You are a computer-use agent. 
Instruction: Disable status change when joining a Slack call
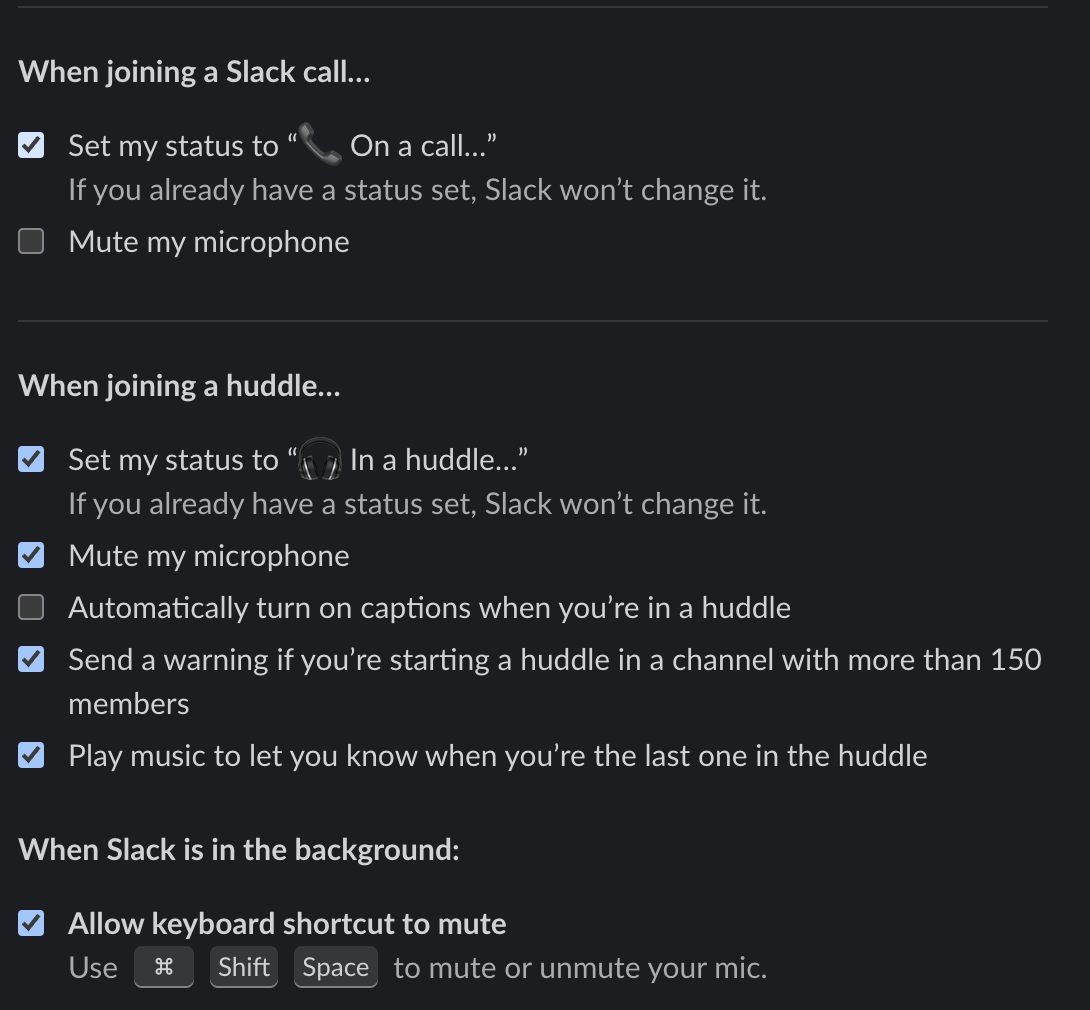(30, 144)
